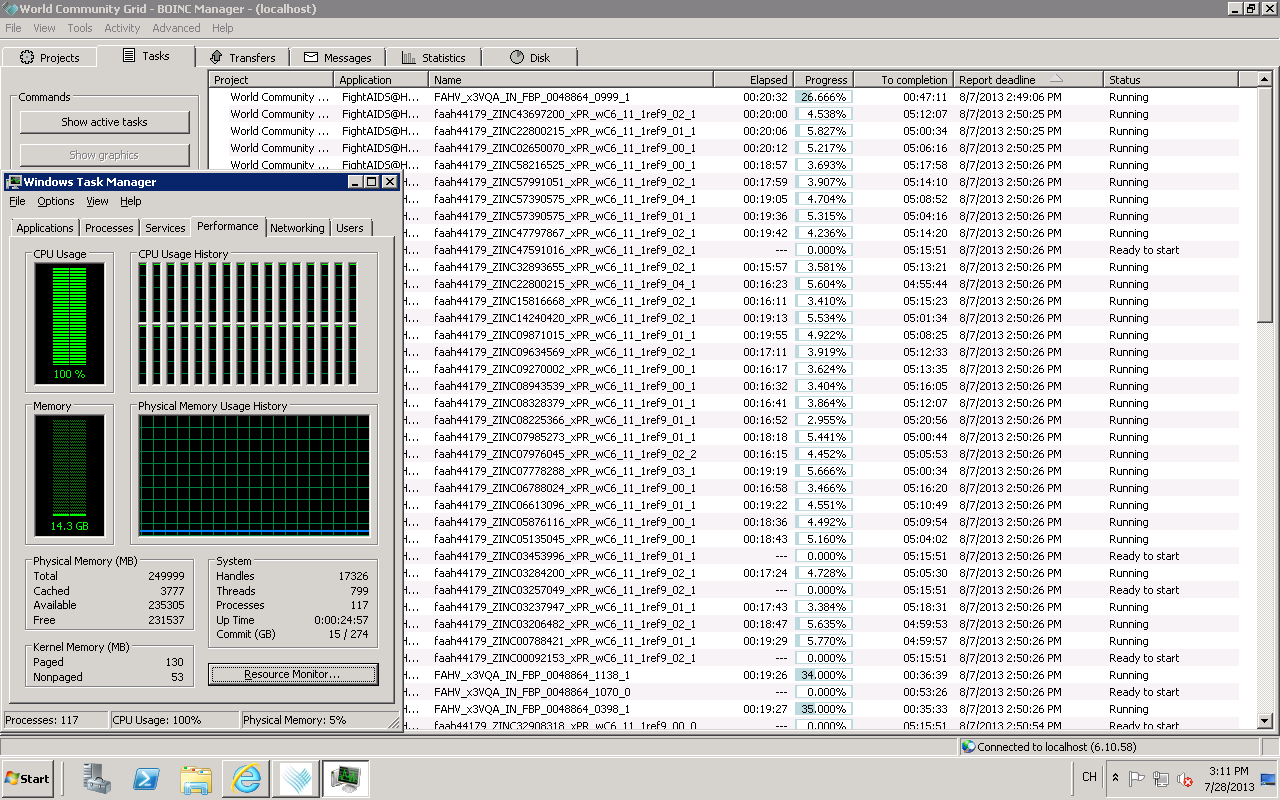The height and width of the screenshot is (800, 1280).
Task: Click the Connected to localhost status icon
Action: (968, 746)
